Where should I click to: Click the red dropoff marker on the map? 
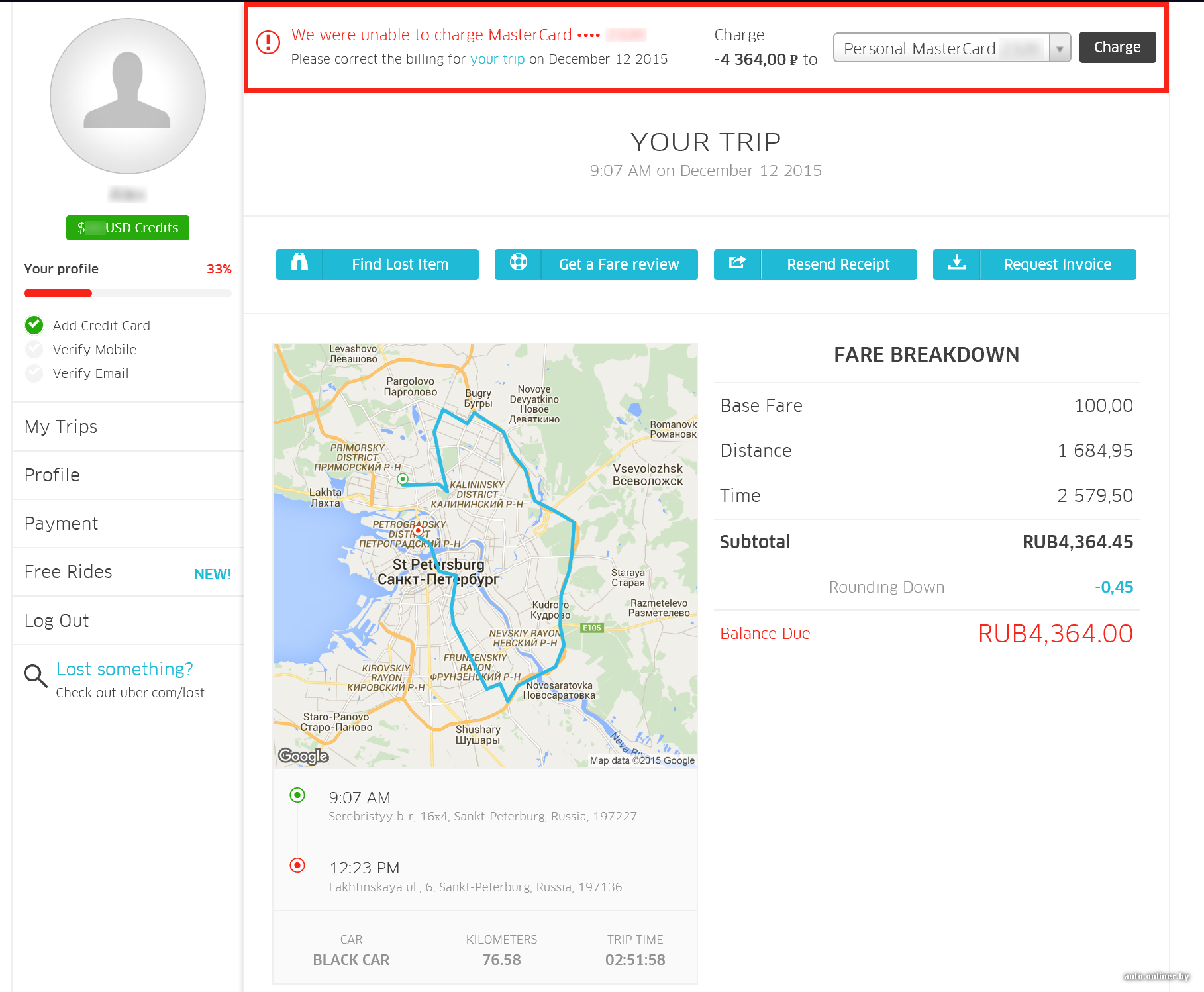point(419,530)
